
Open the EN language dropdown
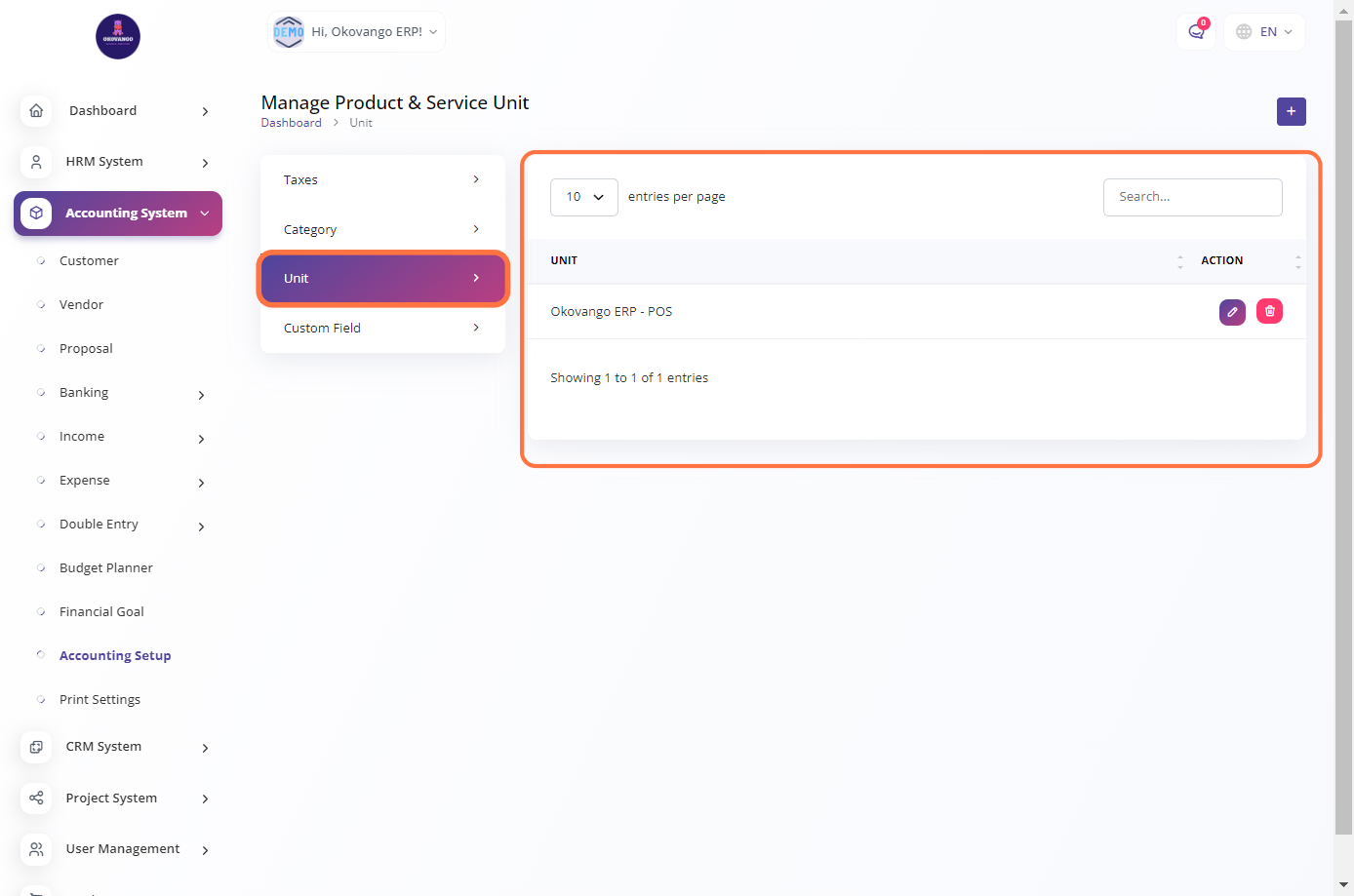(x=1264, y=32)
